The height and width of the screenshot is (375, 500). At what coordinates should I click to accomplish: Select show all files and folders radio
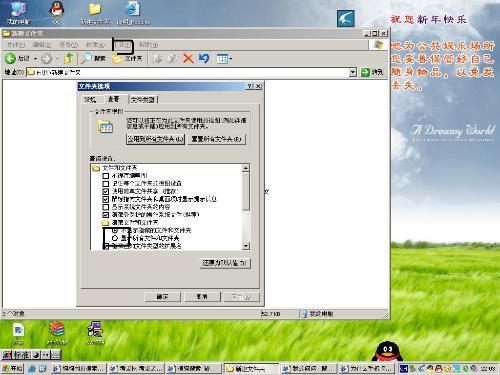click(x=115, y=238)
